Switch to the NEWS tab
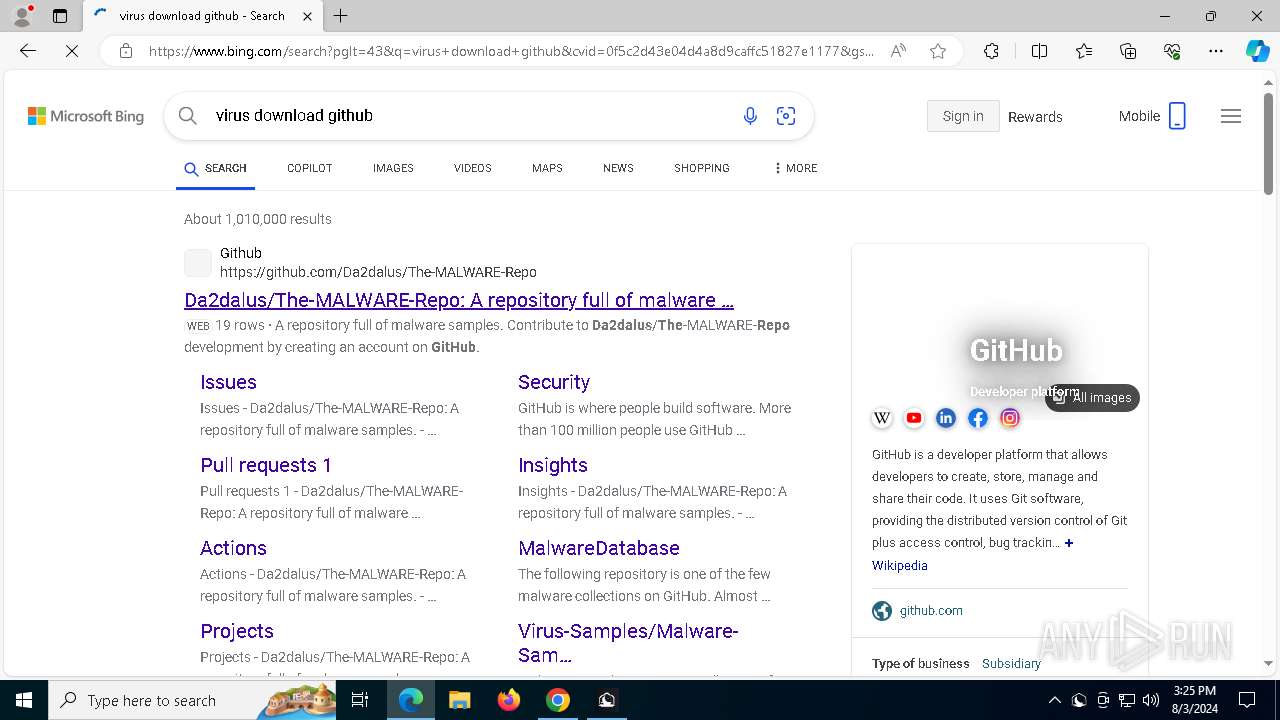 [x=618, y=168]
